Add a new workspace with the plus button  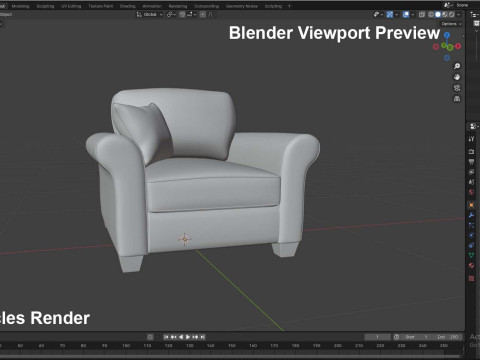[289, 6]
